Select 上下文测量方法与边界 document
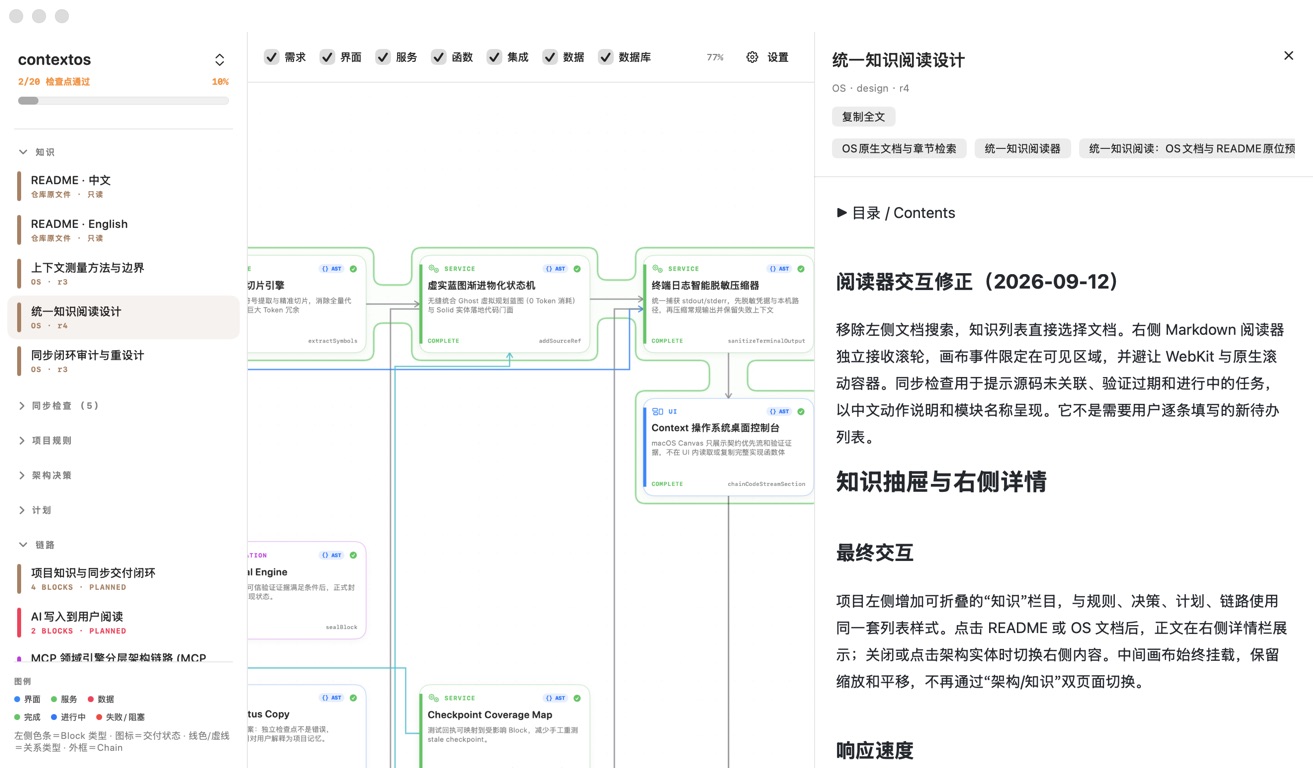Screen dimensions: 1313x768 (x=124, y=274)
